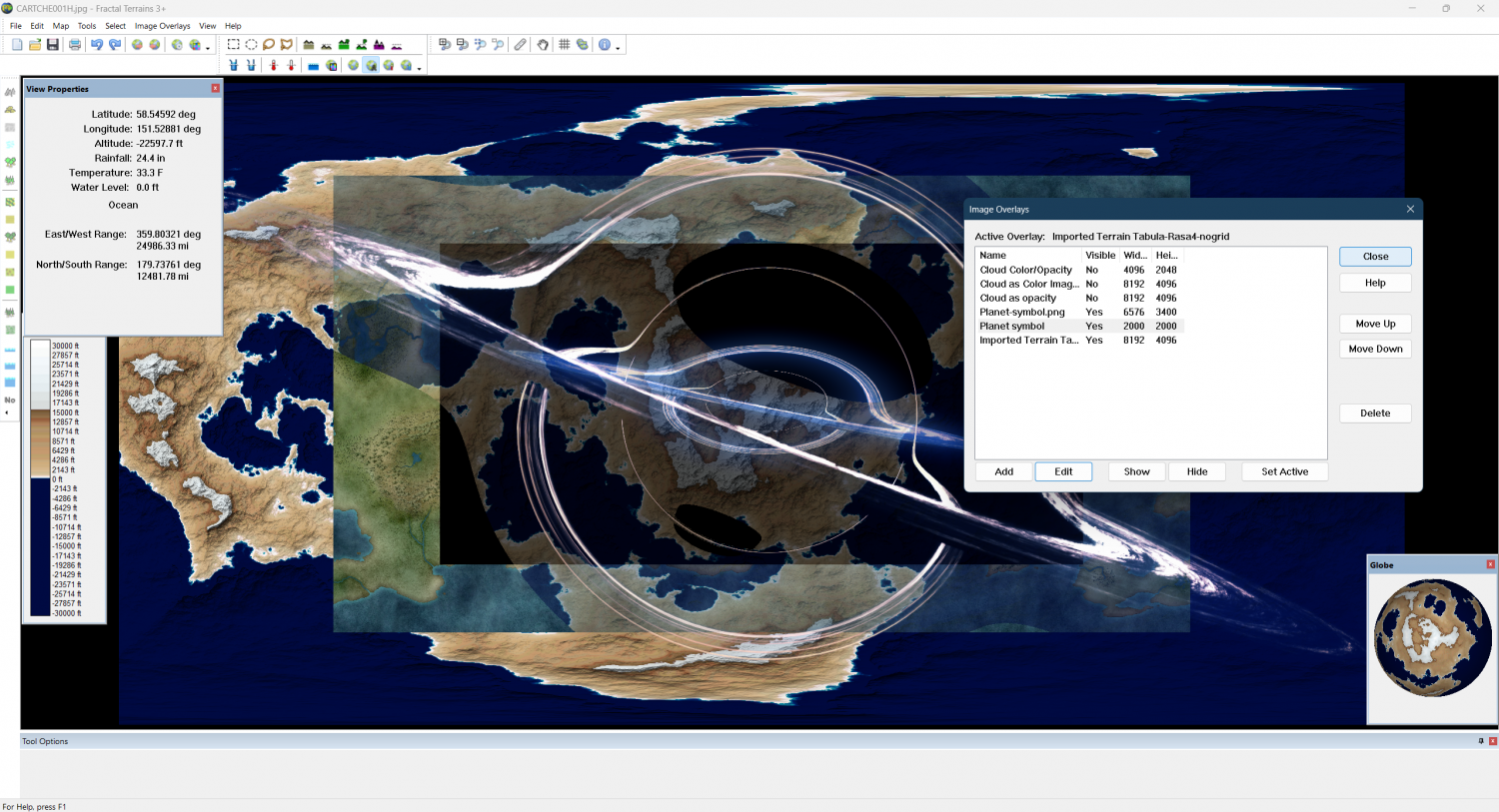
Task: Expand the globe view toolbar dropdown arrow
Action: tap(419, 68)
